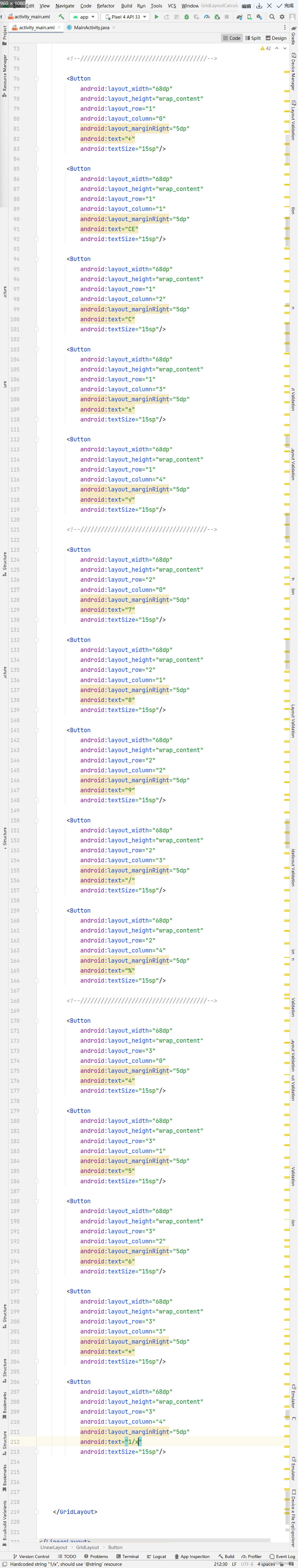
Task: Switch the editor to Design view
Action: 276,38
